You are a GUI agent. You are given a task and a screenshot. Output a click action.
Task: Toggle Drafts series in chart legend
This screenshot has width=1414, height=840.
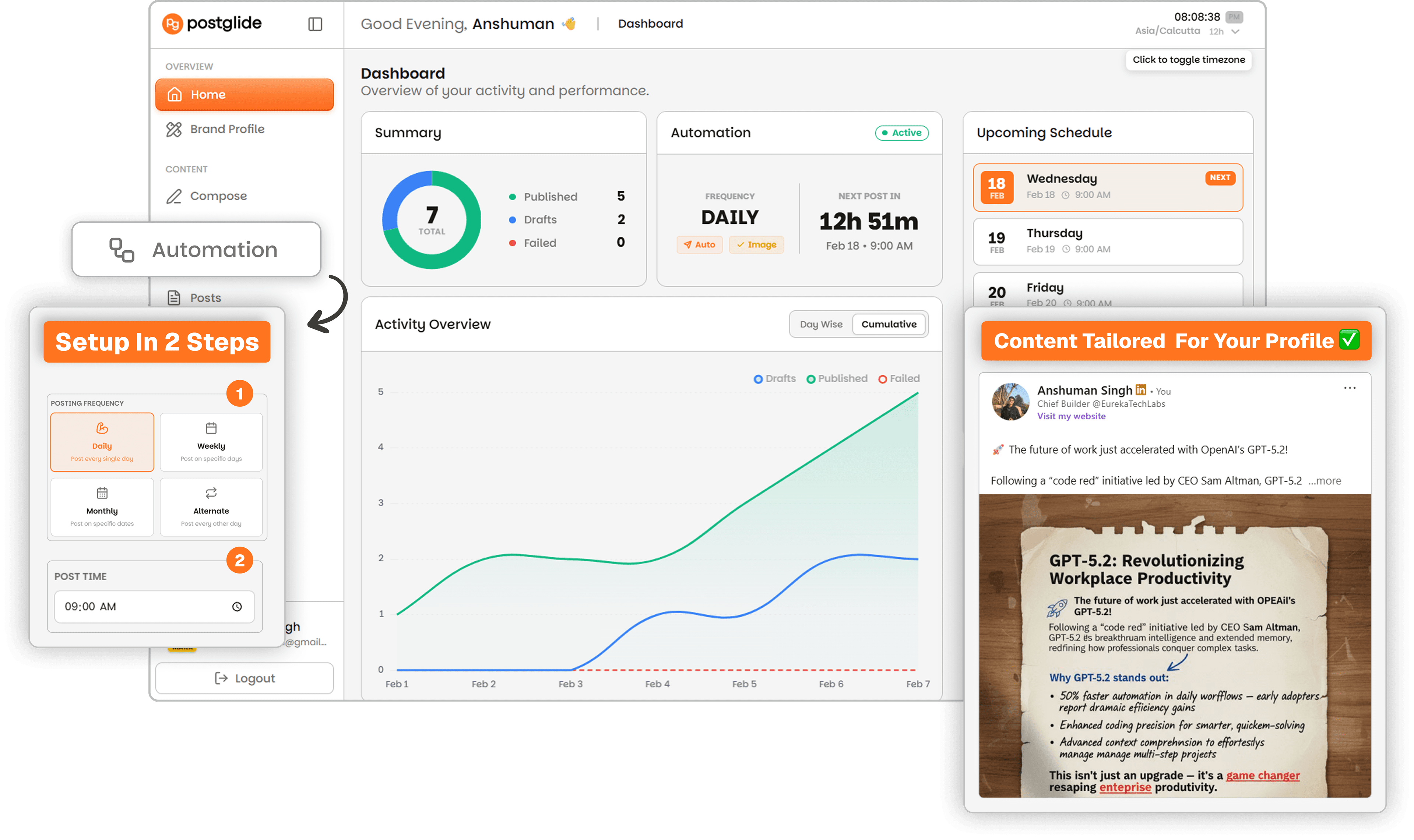774,379
